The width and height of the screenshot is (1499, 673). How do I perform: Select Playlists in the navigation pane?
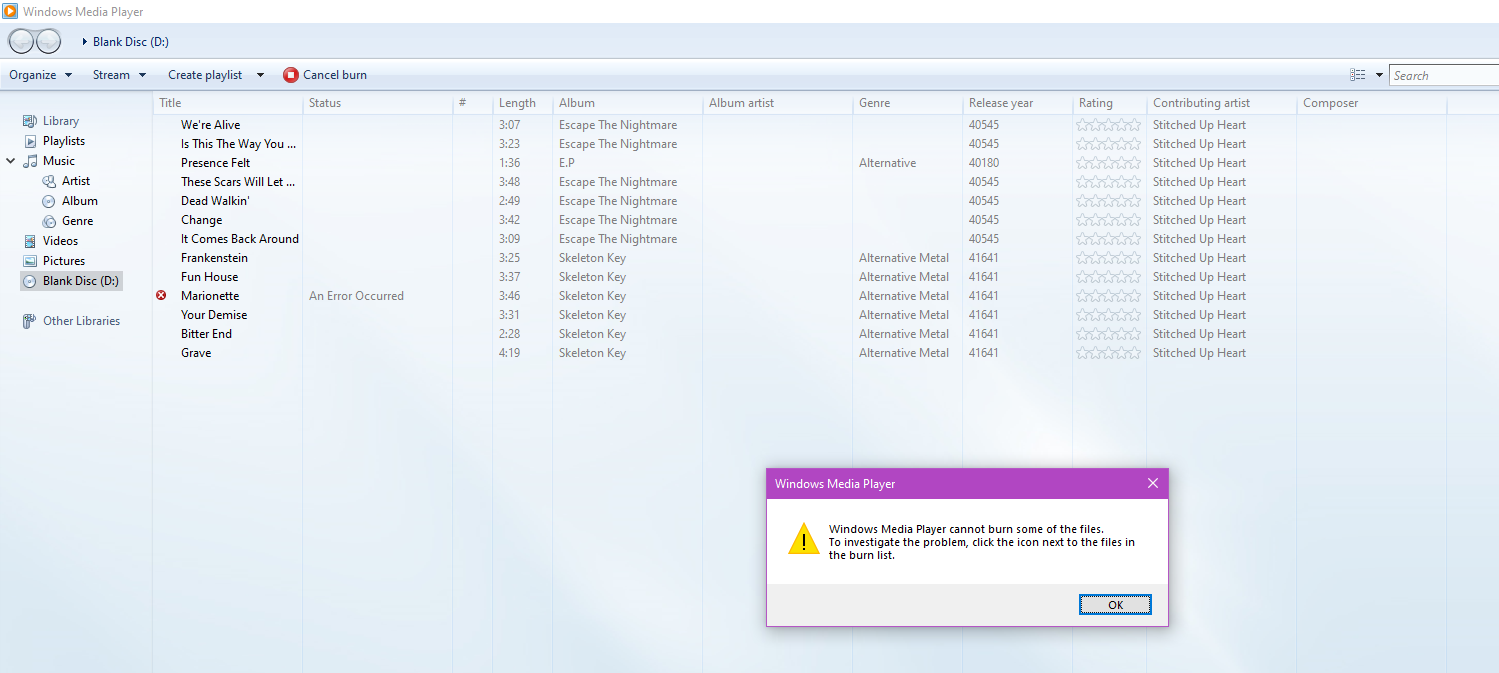click(64, 141)
